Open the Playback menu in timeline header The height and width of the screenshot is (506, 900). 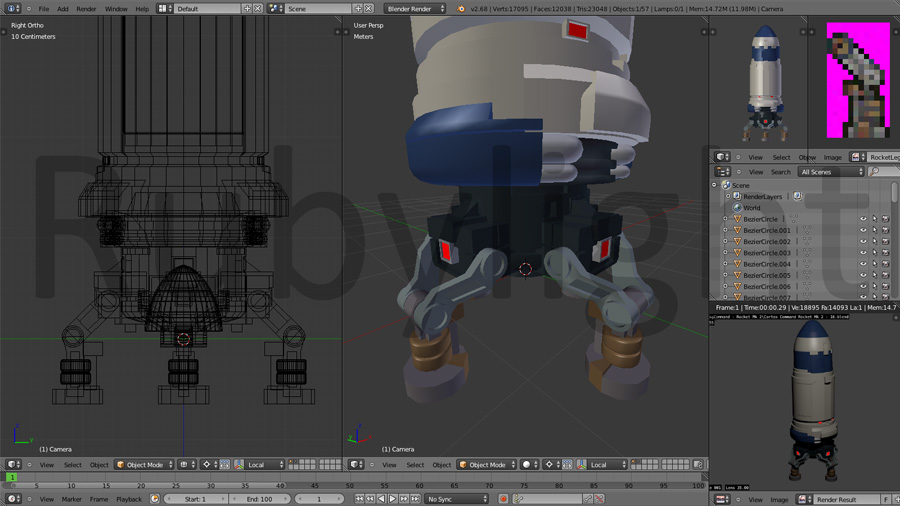click(129, 499)
